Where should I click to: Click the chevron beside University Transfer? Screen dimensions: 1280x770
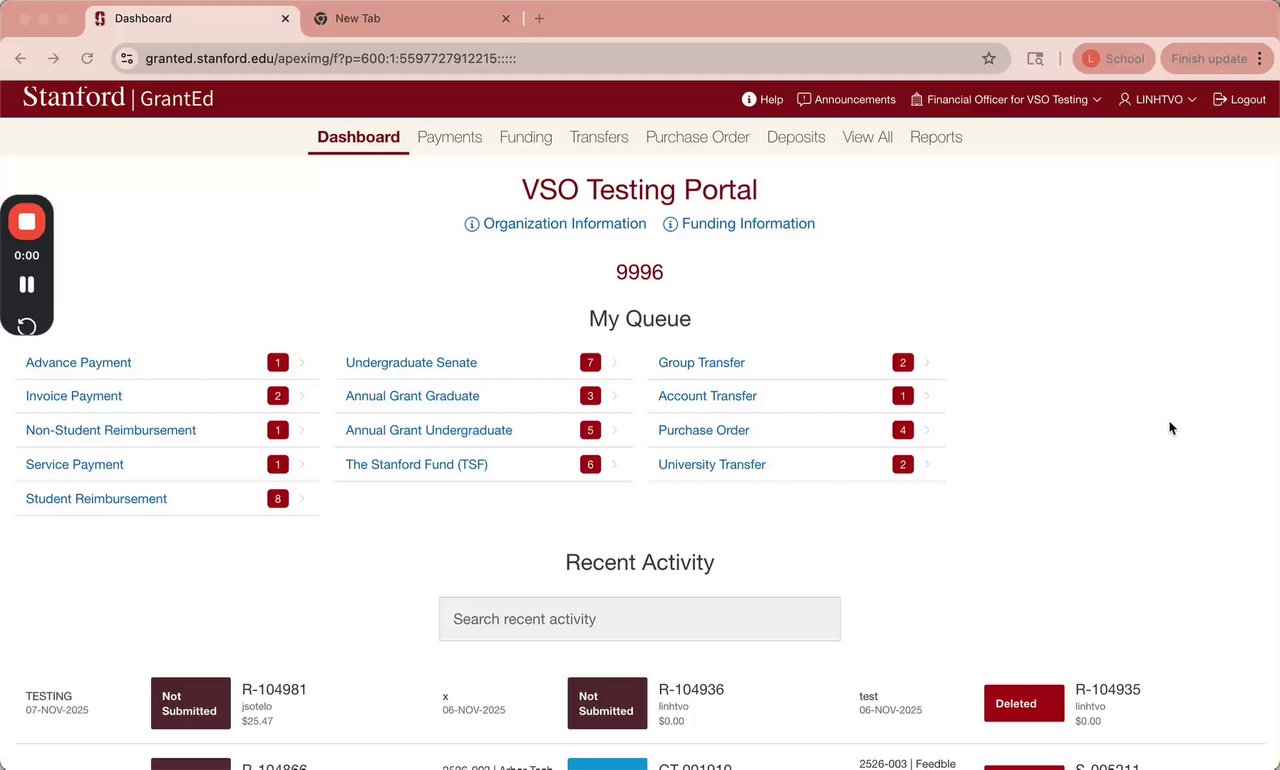tap(926, 464)
